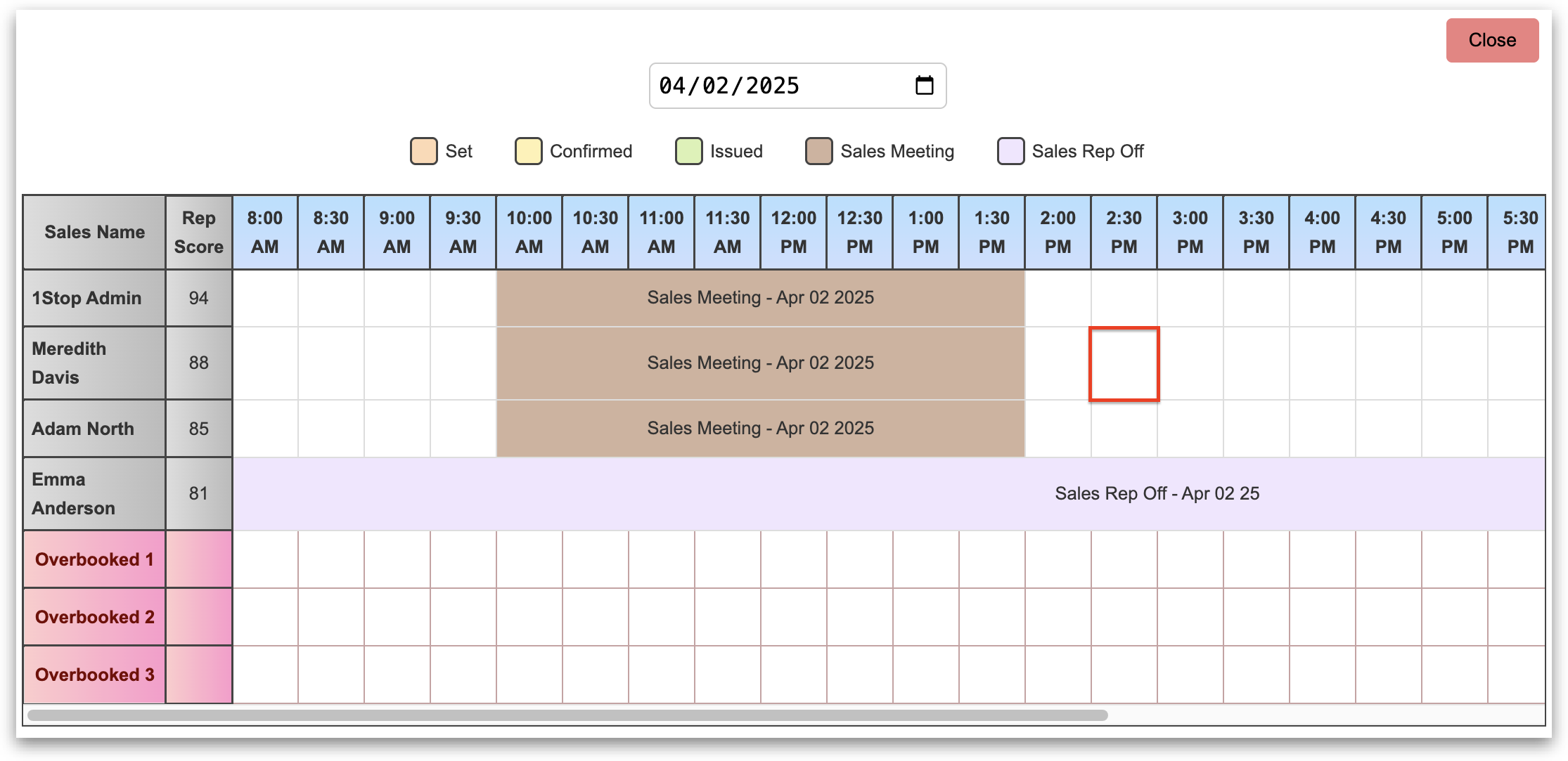The image size is (1568, 761).
Task: Click the Confirmed legend color swatch
Action: [x=528, y=151]
